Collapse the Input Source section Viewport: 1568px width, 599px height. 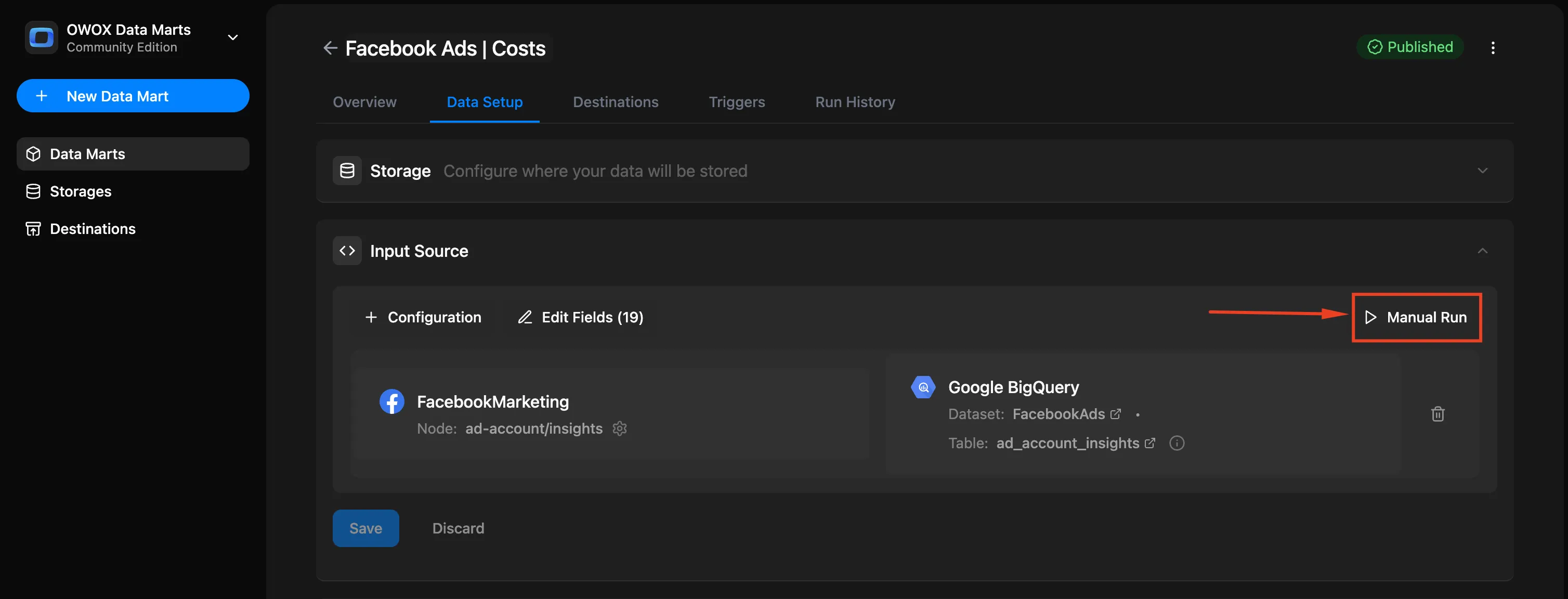1482,251
